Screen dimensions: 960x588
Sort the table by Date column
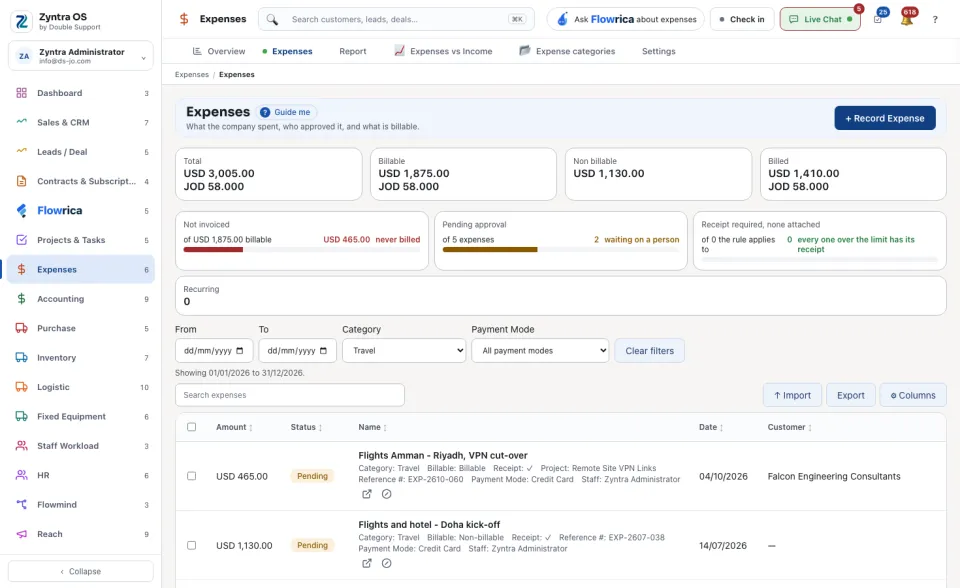tap(711, 427)
